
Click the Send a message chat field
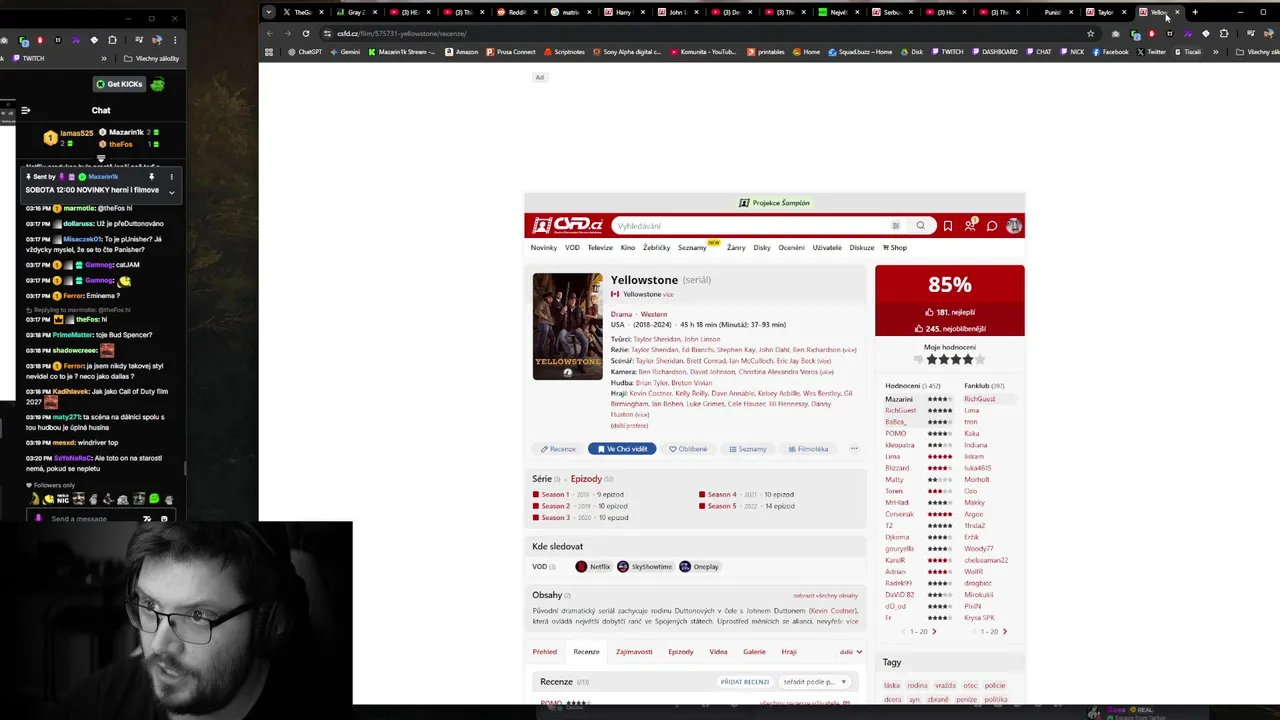[90, 519]
